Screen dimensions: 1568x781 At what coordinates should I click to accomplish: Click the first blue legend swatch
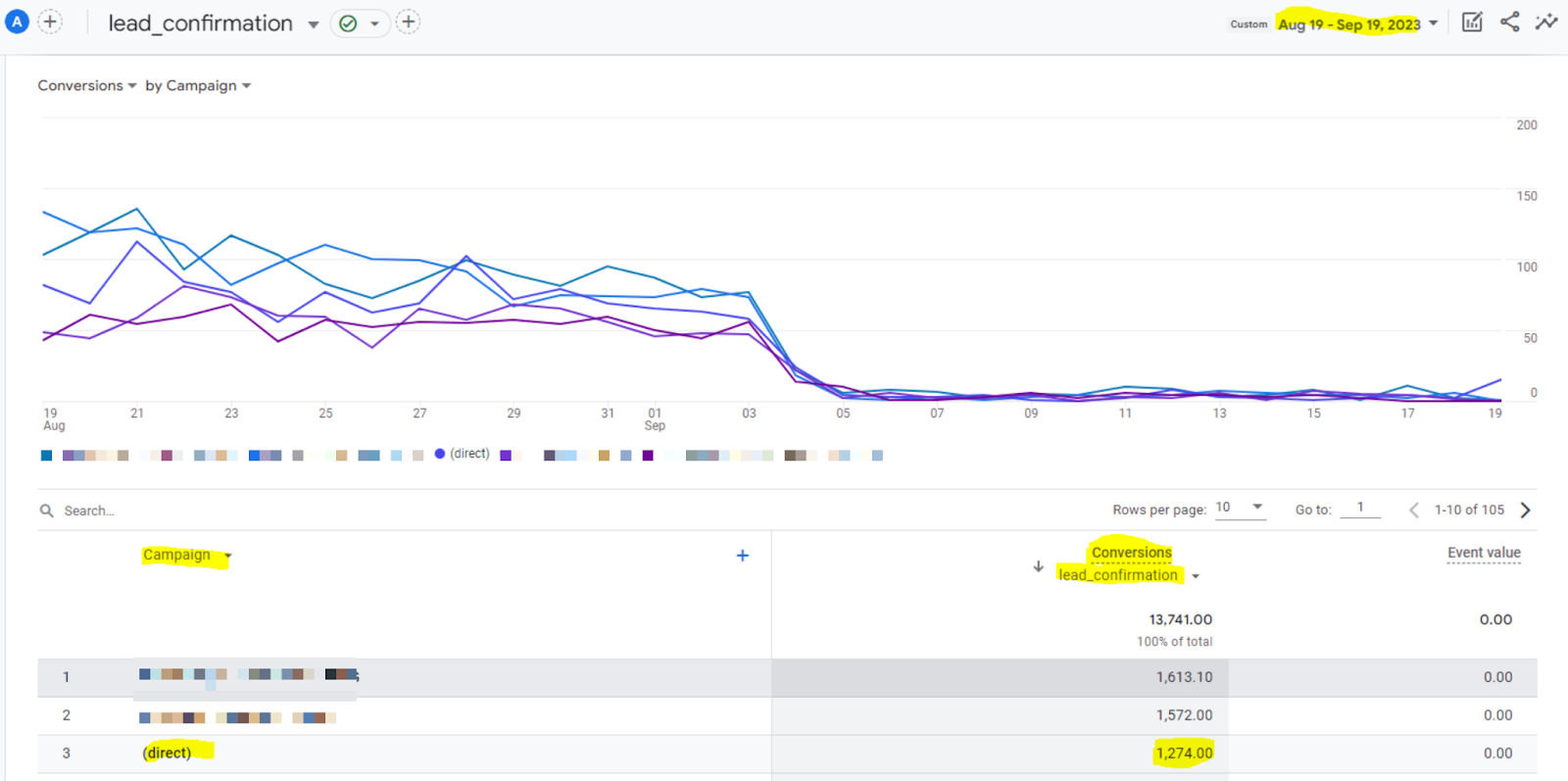(46, 456)
